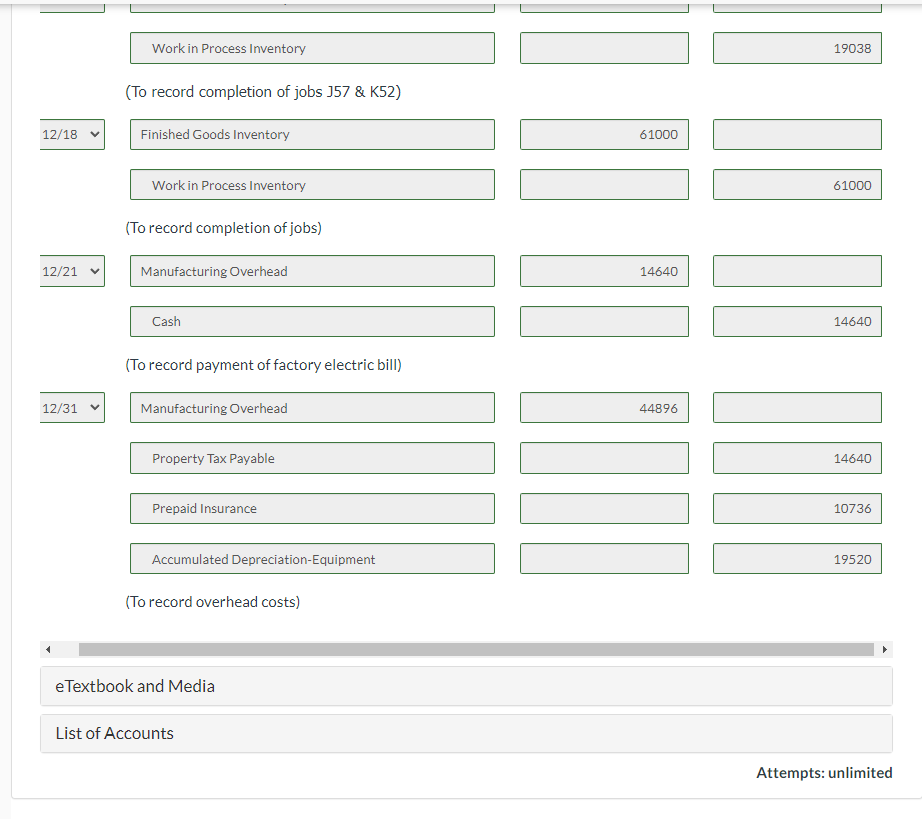Screen dimensions: 922x819
Task: Click the empty credit field beside Finished Goods Inventory
Action: pyautogui.click(x=796, y=134)
